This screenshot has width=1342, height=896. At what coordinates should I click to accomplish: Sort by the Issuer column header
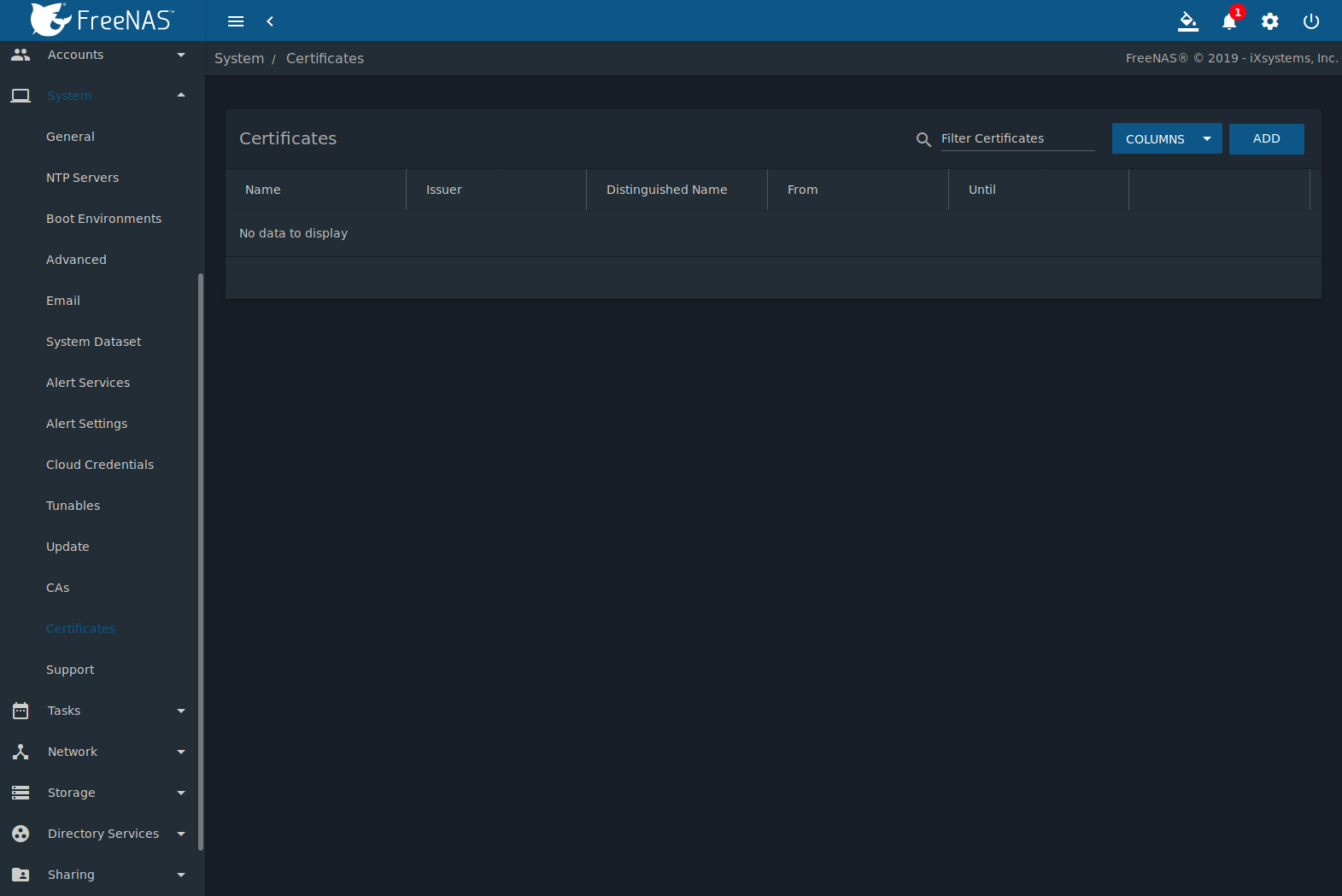click(x=444, y=190)
